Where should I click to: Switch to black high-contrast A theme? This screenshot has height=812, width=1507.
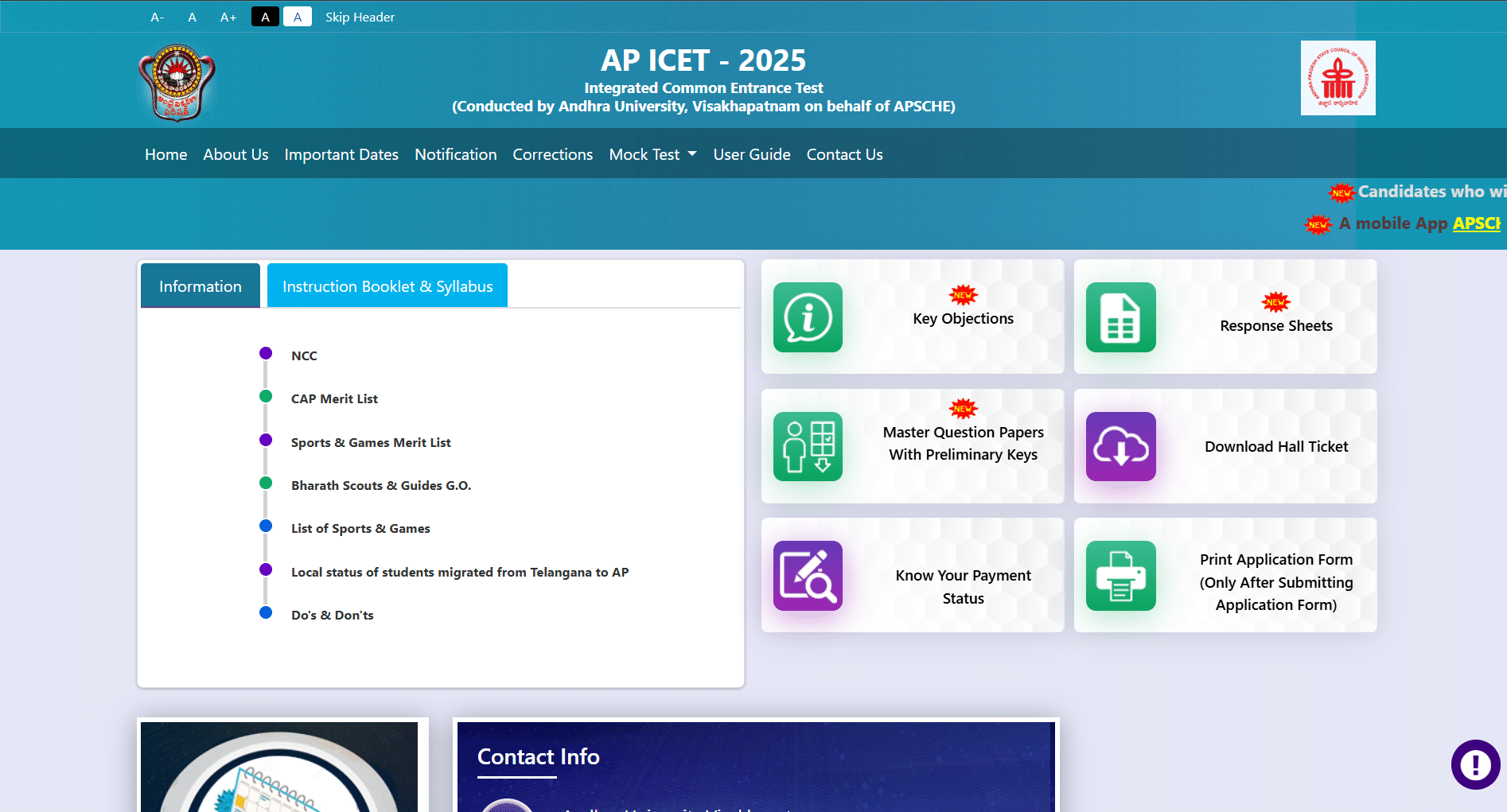(265, 17)
